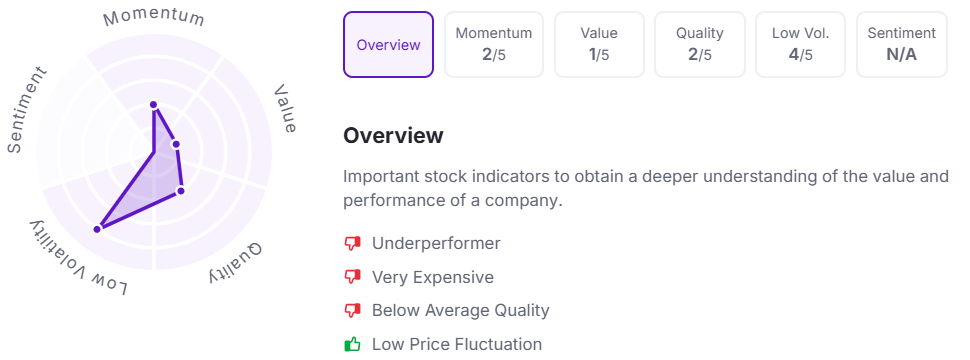
Task: Click the thumbs-down icon beside Below Average Quality
Action: [x=352, y=311]
